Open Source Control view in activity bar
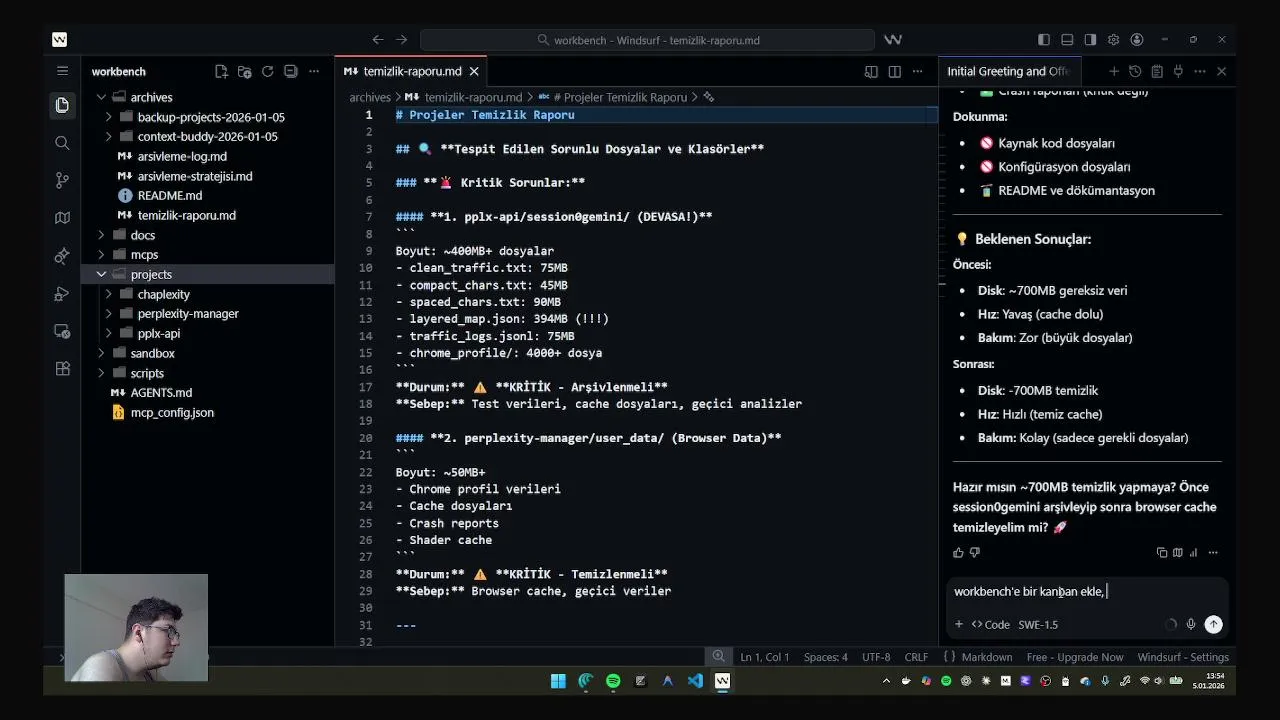This screenshot has width=1280, height=720. [62, 180]
